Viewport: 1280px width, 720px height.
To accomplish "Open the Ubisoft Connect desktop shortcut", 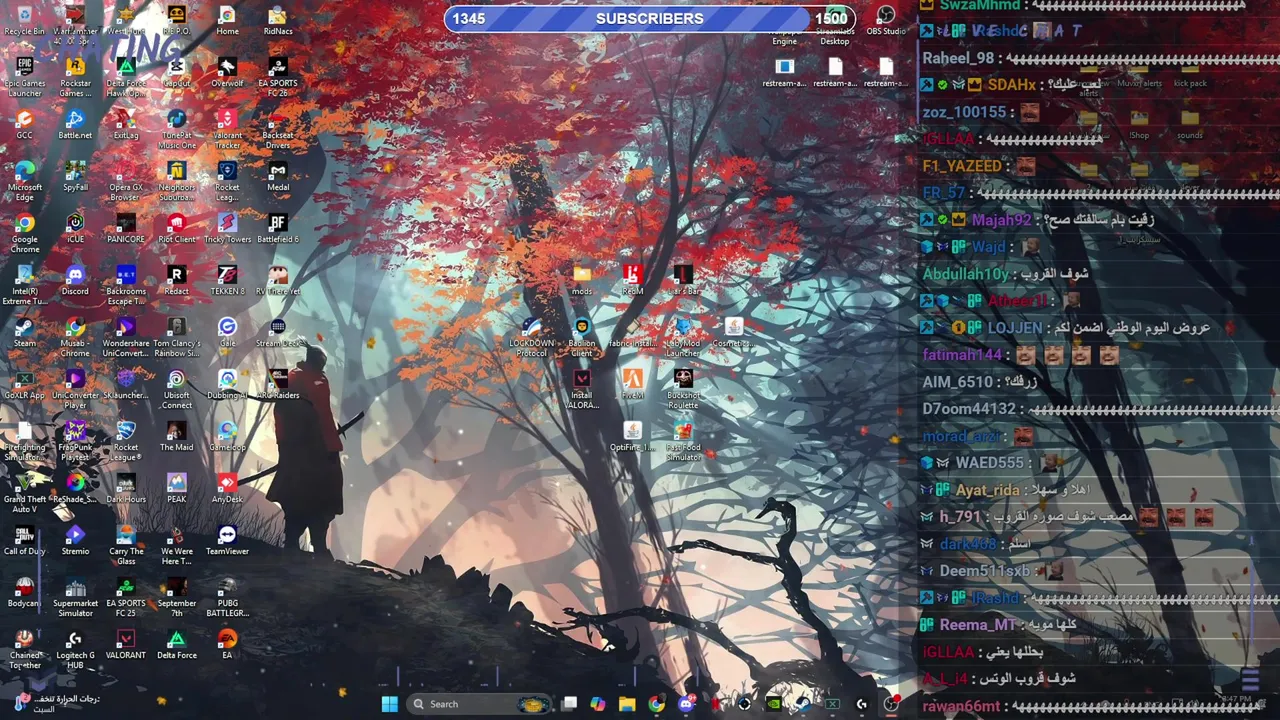I will pyautogui.click(x=177, y=389).
